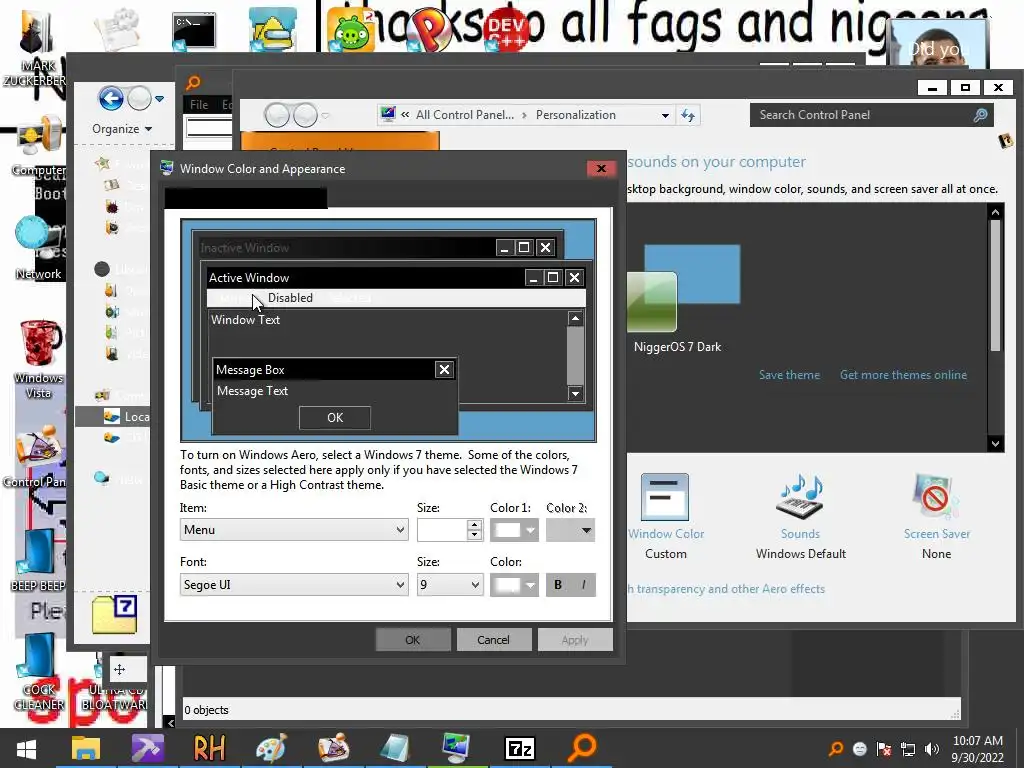This screenshot has width=1024, height=768.
Task: Click the Disabled menu item in preview
Action: tap(290, 298)
